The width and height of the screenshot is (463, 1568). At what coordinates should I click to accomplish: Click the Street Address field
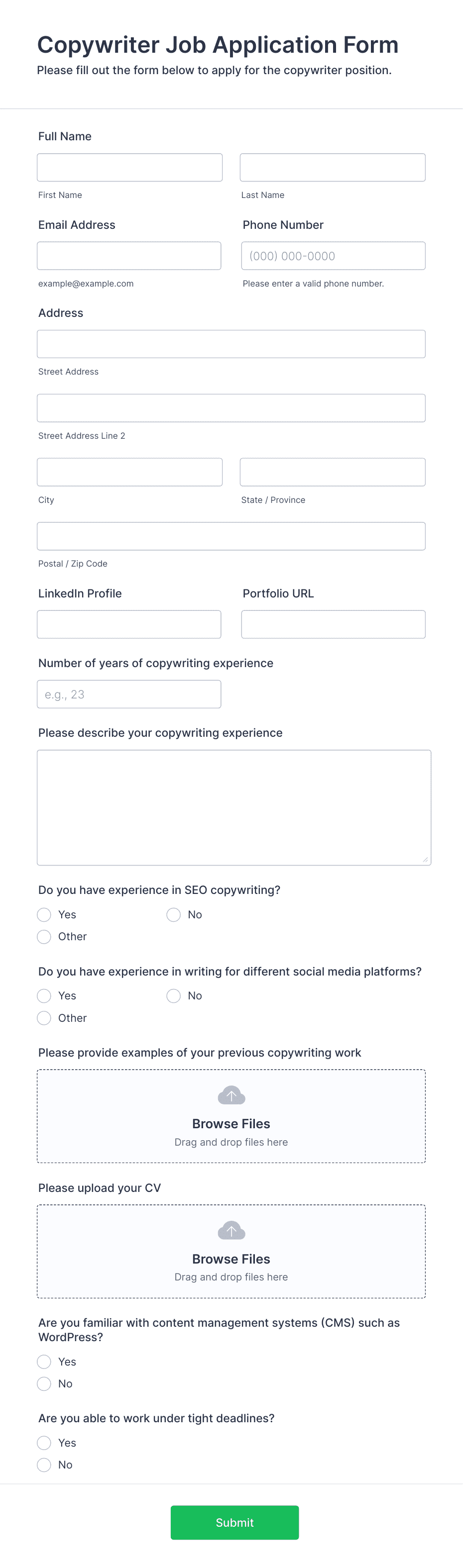pyautogui.click(x=231, y=343)
